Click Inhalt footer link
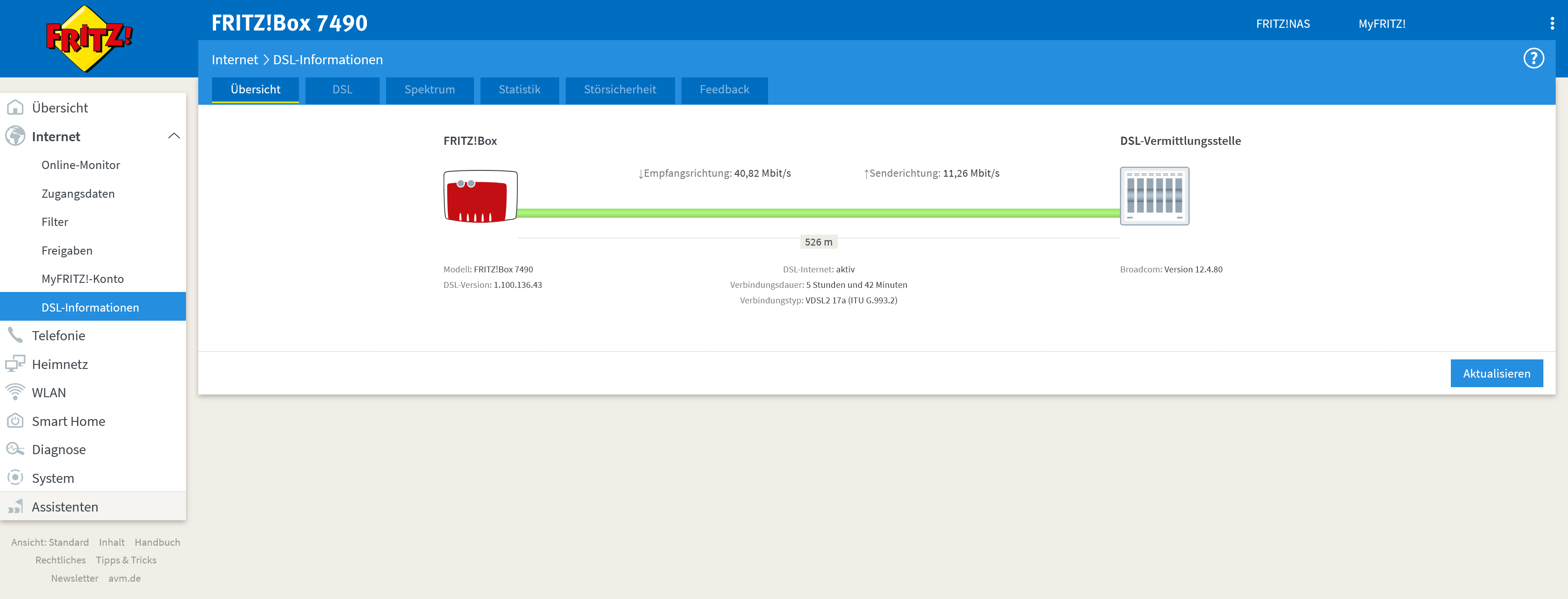1568x599 pixels. (x=111, y=543)
